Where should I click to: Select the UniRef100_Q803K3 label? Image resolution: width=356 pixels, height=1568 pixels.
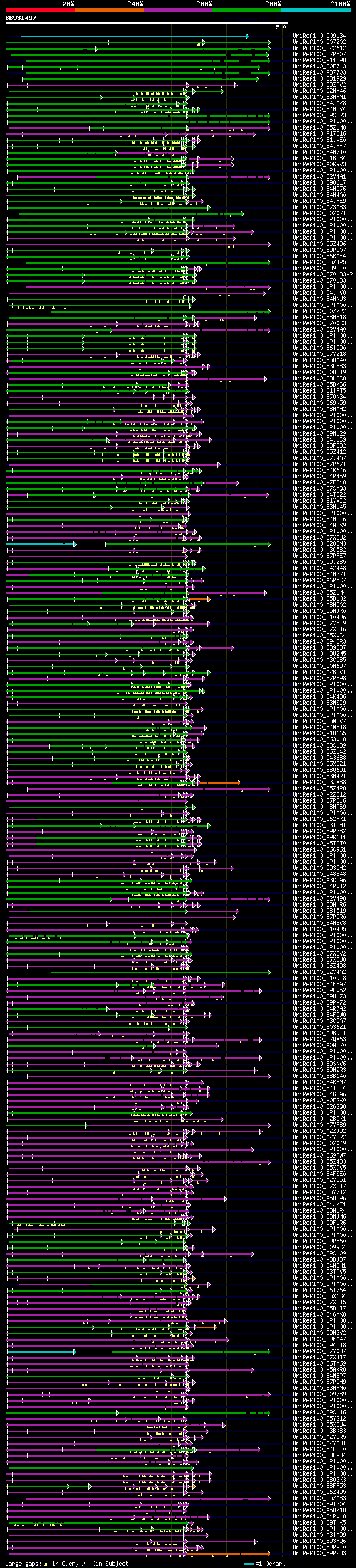pyautogui.click(x=319, y=1480)
